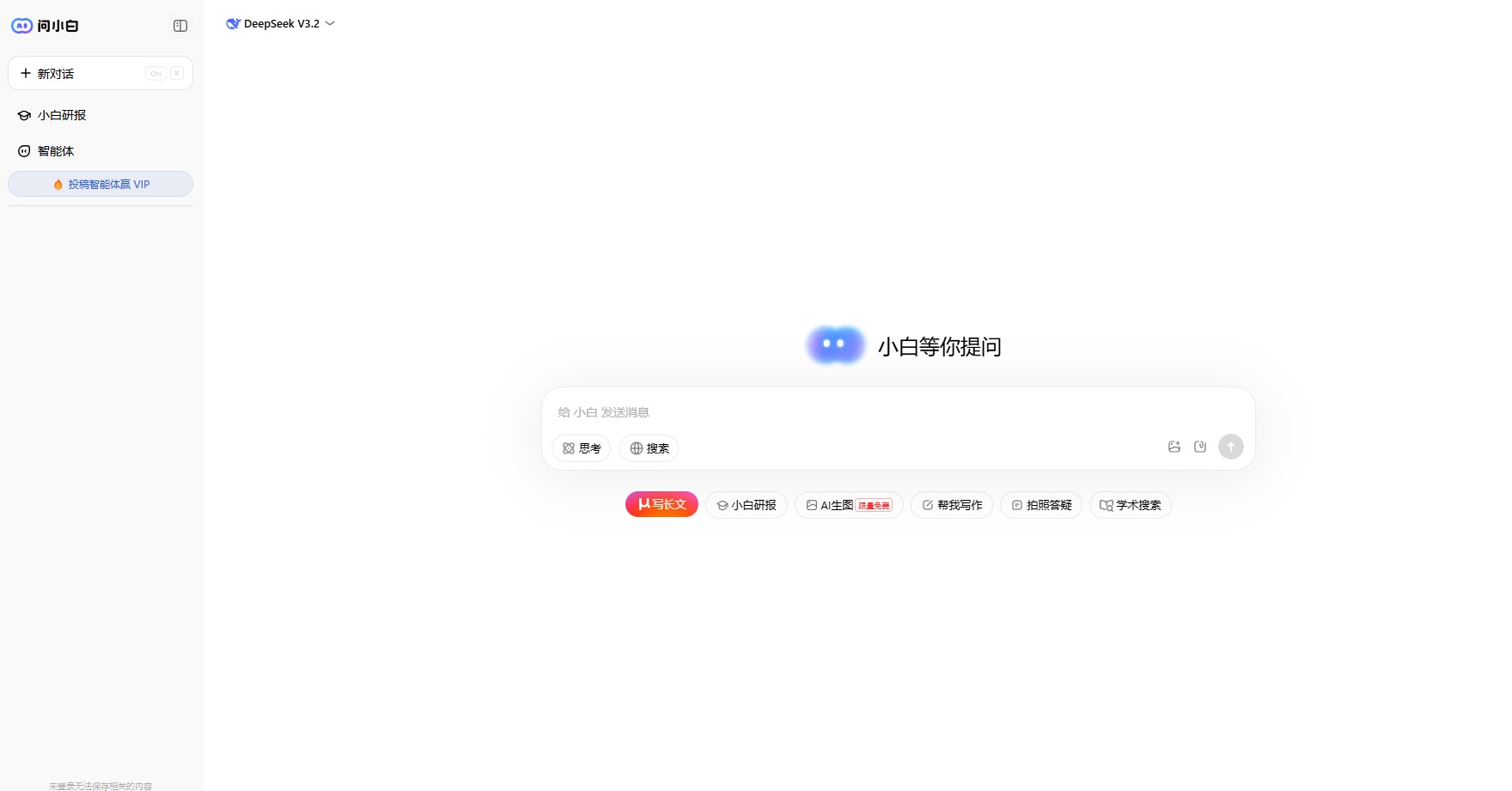
Task: Select the 写长文 shortcut
Action: coord(661,504)
